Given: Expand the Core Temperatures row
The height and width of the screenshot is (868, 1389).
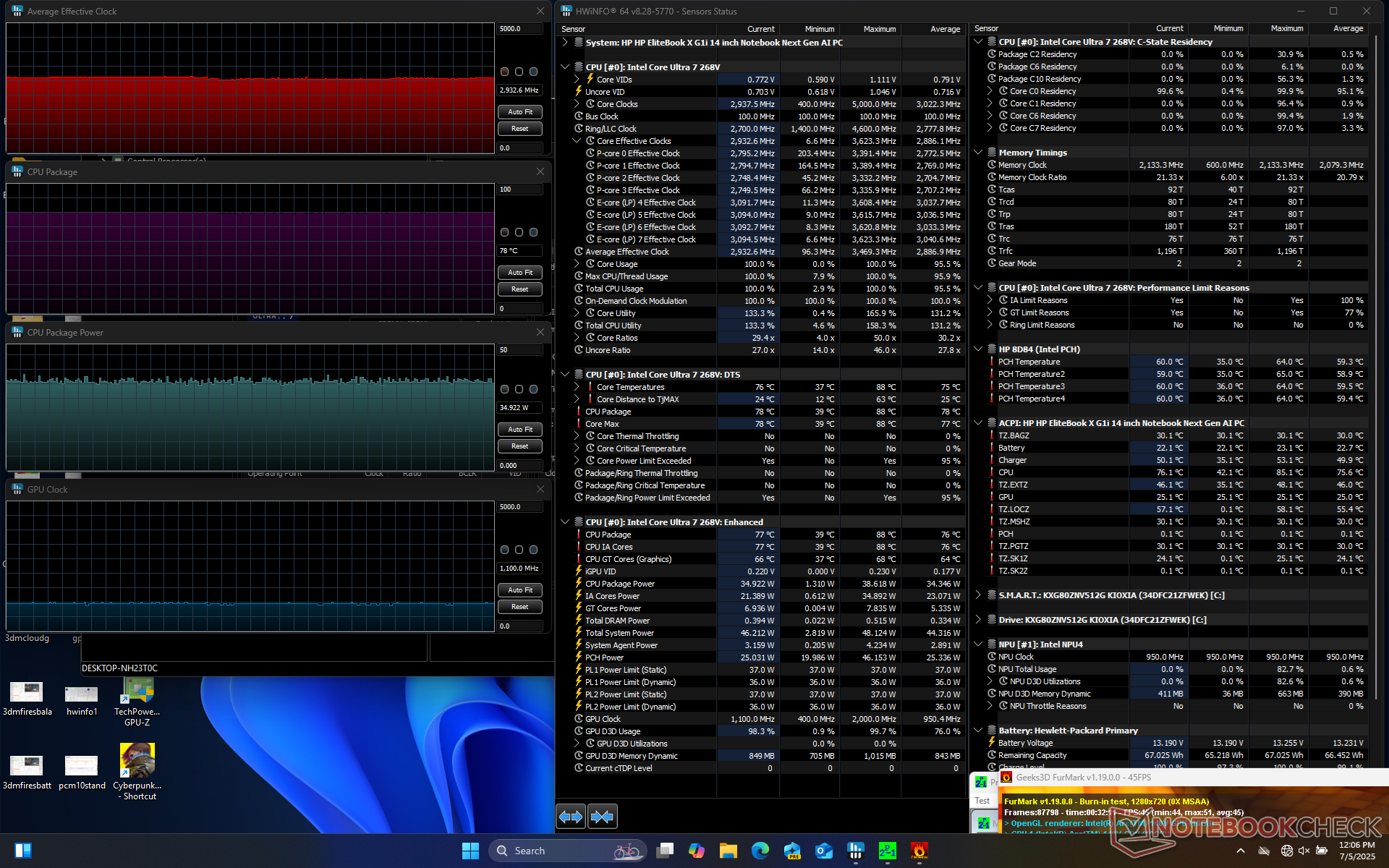Looking at the screenshot, I should pyautogui.click(x=577, y=387).
